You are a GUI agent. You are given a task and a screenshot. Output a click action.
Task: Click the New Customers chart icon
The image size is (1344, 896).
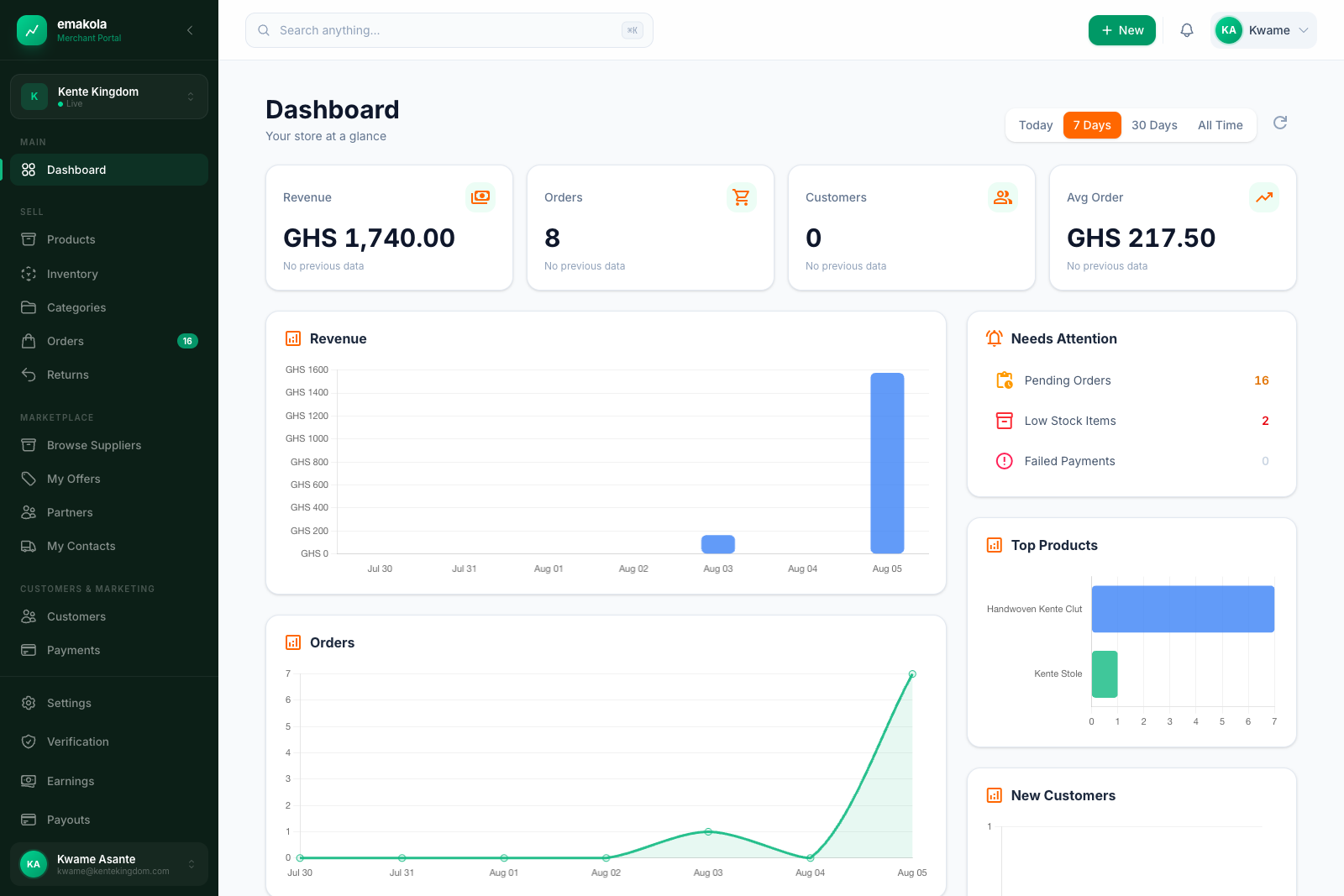click(995, 795)
